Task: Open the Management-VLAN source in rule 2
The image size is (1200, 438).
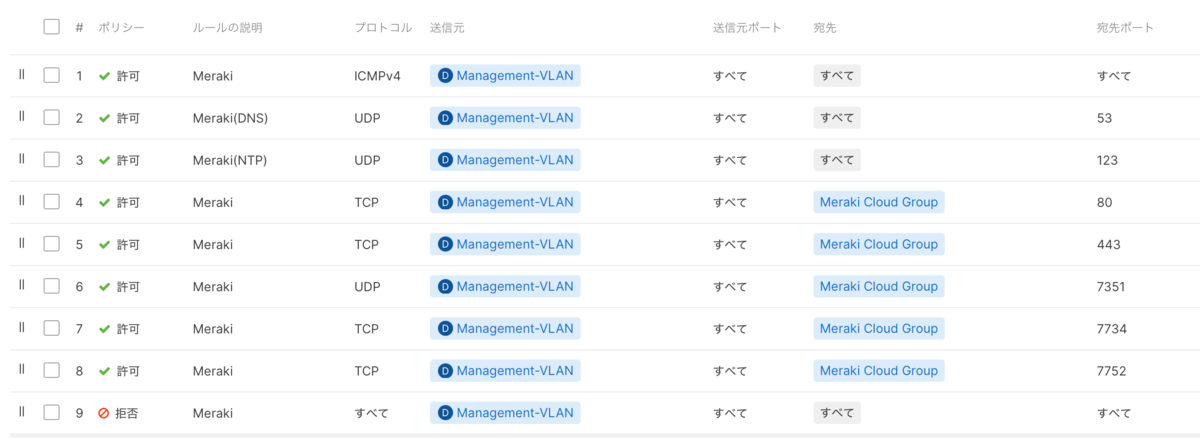Action: pyautogui.click(x=505, y=118)
